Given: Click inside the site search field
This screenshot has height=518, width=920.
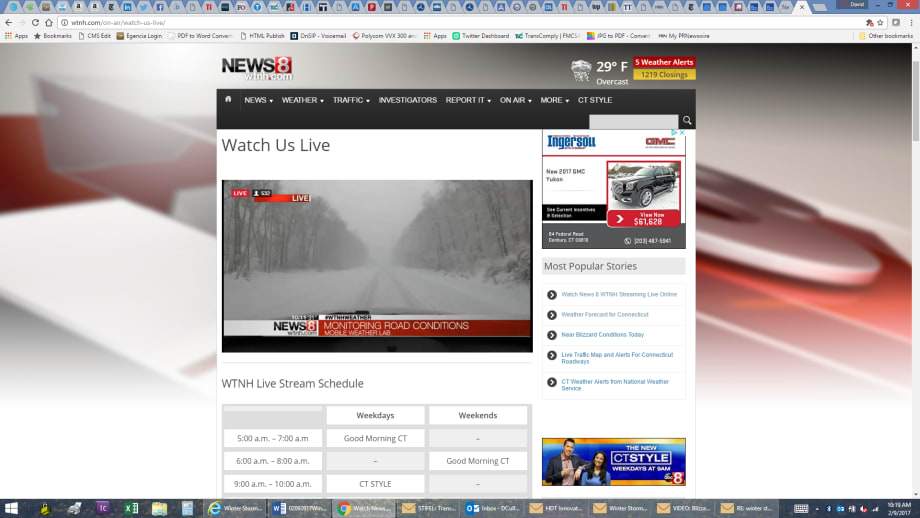Looking at the screenshot, I should (x=633, y=121).
